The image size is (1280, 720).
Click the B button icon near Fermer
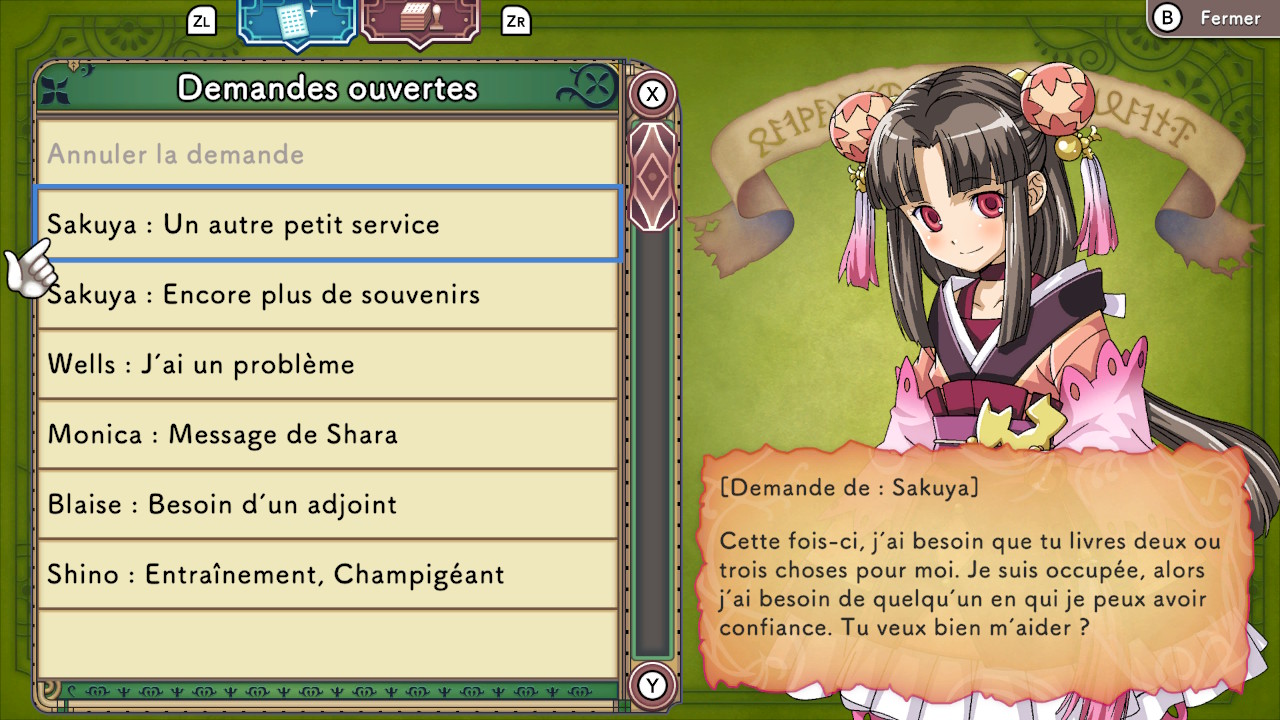coord(1167,18)
